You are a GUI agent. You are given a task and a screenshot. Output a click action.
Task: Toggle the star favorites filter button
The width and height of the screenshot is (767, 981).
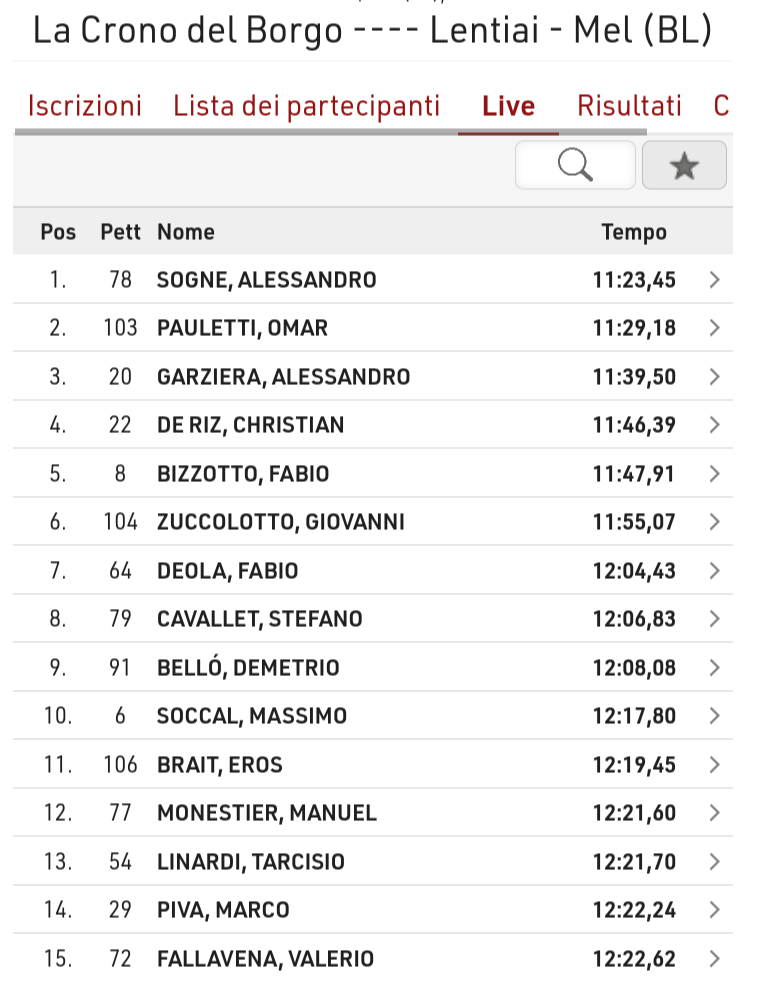684,165
